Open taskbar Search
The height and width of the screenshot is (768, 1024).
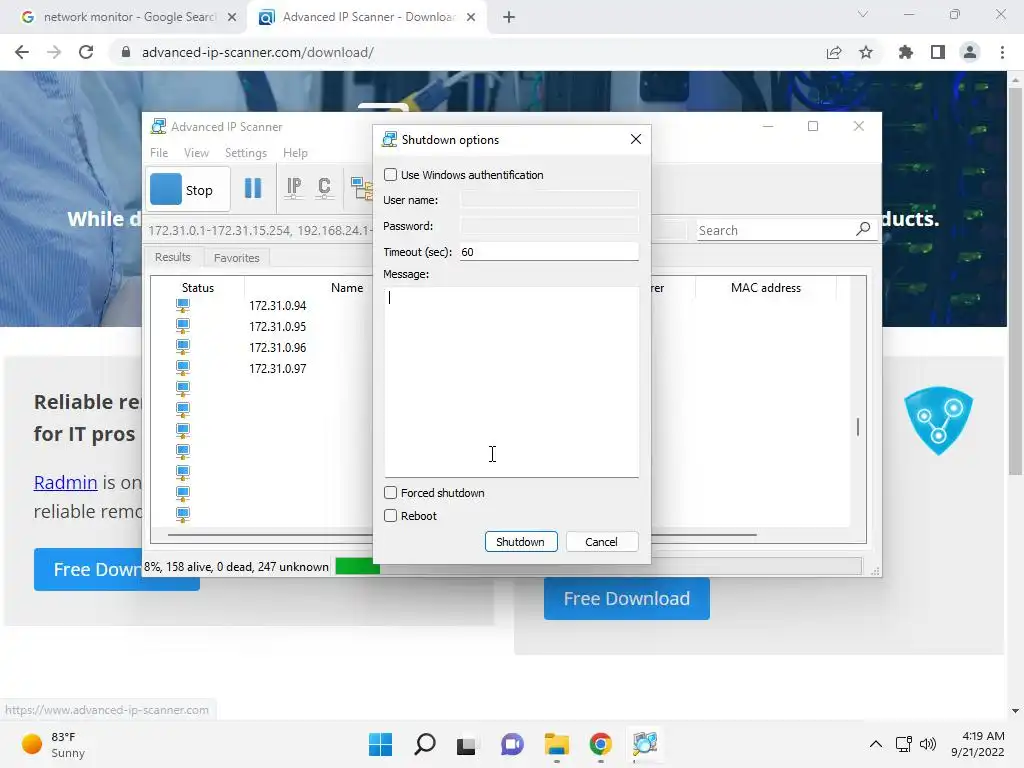coord(424,744)
